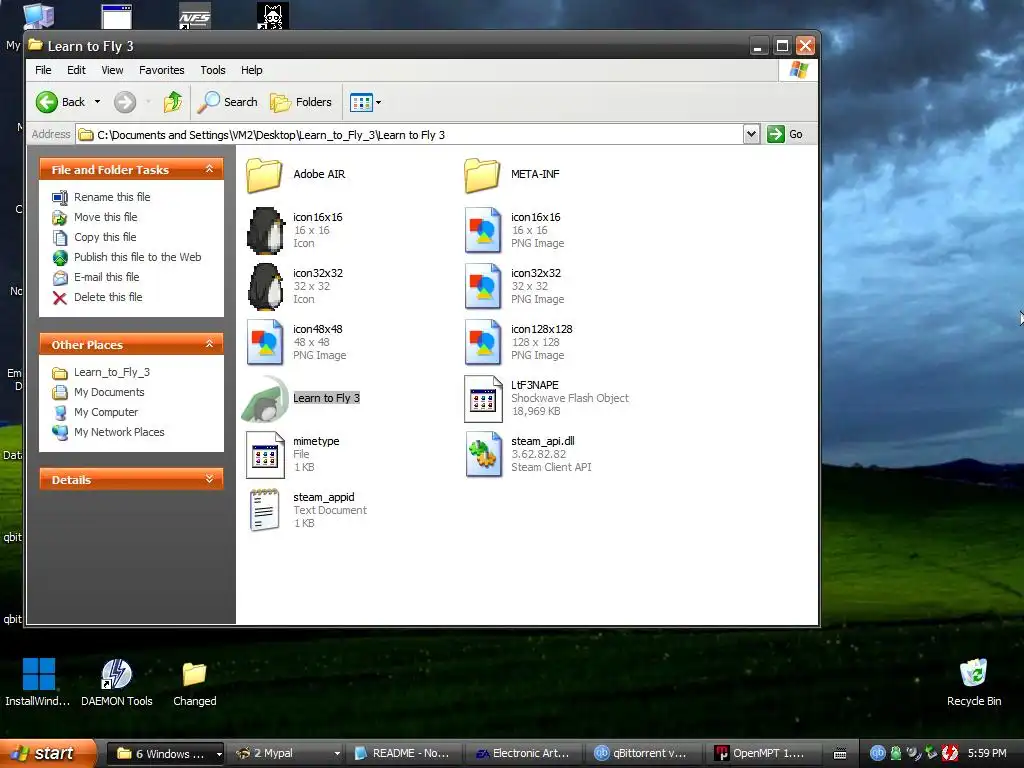The width and height of the screenshot is (1024, 768).
Task: Expand the Details panel
Action: [x=209, y=479]
